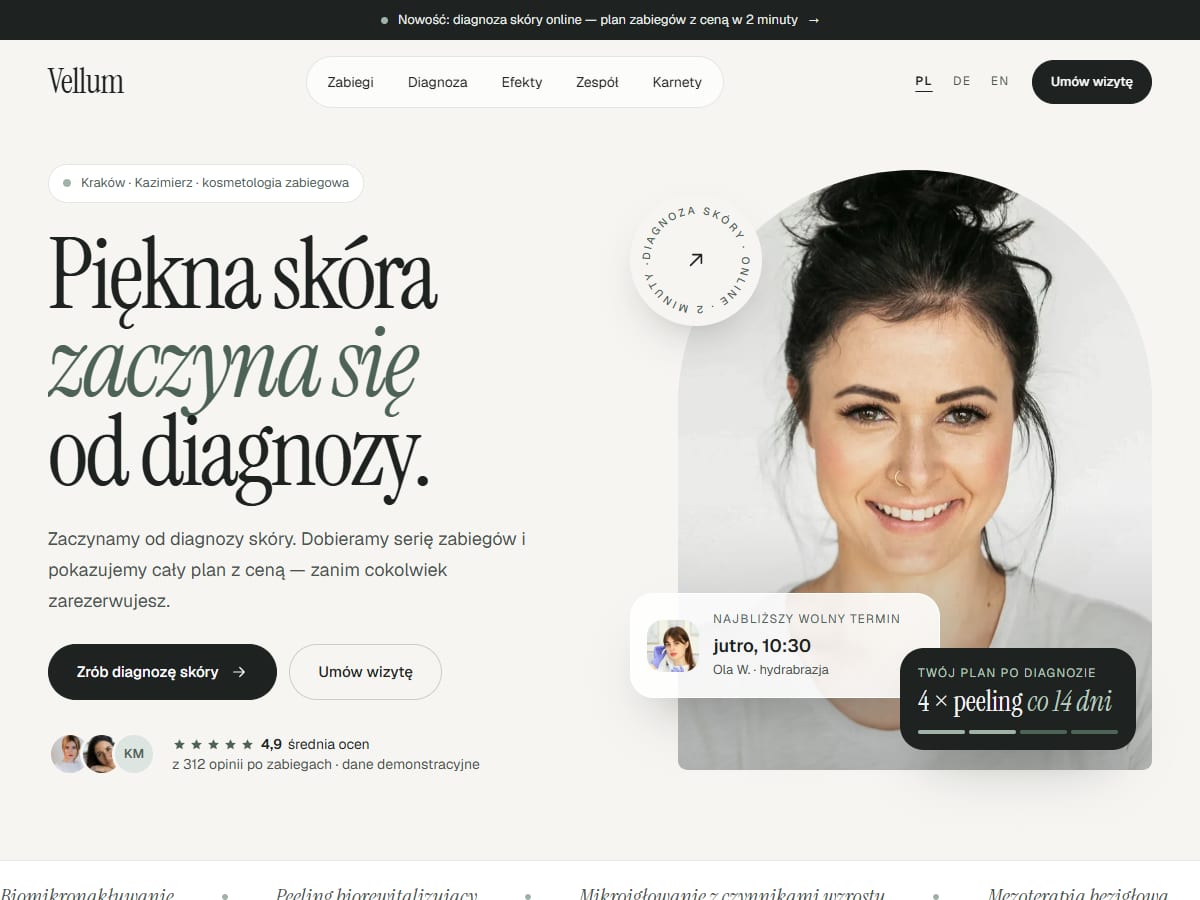This screenshot has width=1200, height=900.
Task: Click the dot icon in the announcement bar
Action: [x=384, y=20]
